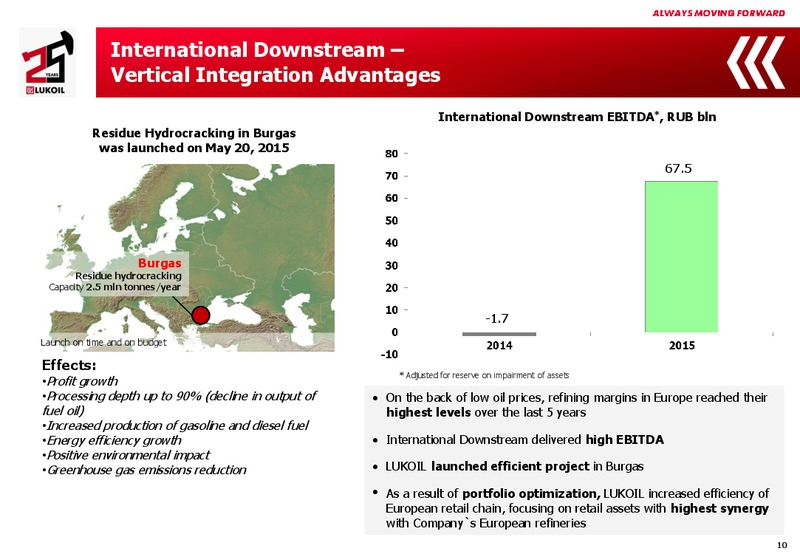The image size is (800, 554).
Task: Click 'was launched on May 20, 2015' text
Action: pos(194,148)
